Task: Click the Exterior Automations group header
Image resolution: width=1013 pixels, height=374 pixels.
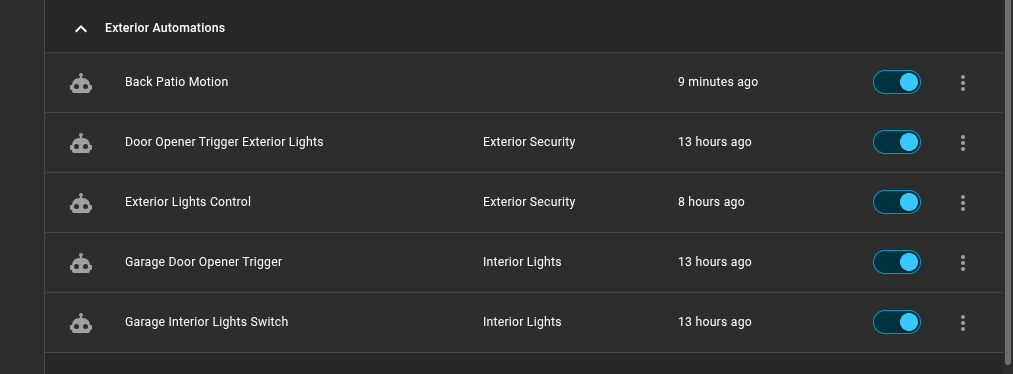Action: click(523, 28)
